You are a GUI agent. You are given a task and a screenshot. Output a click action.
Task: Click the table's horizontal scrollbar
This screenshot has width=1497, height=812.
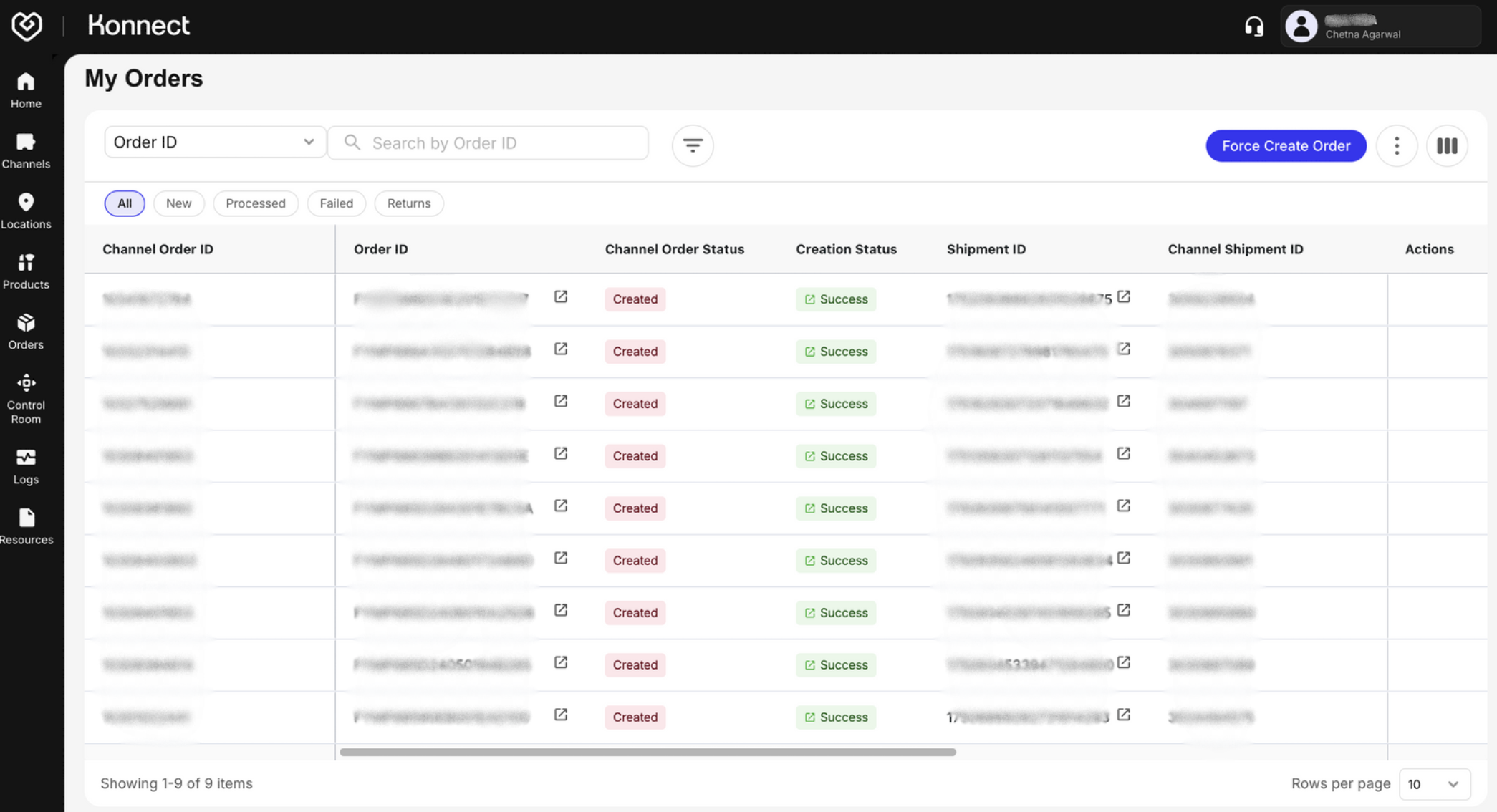pos(648,752)
